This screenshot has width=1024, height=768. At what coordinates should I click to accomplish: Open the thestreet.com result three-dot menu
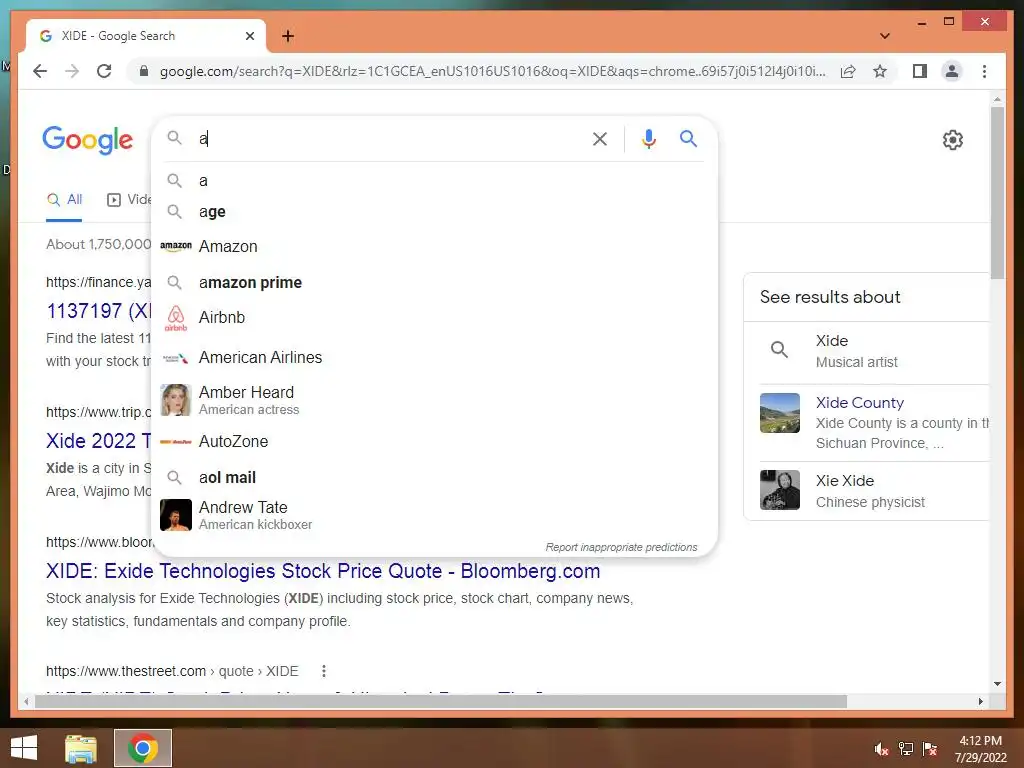click(x=323, y=671)
